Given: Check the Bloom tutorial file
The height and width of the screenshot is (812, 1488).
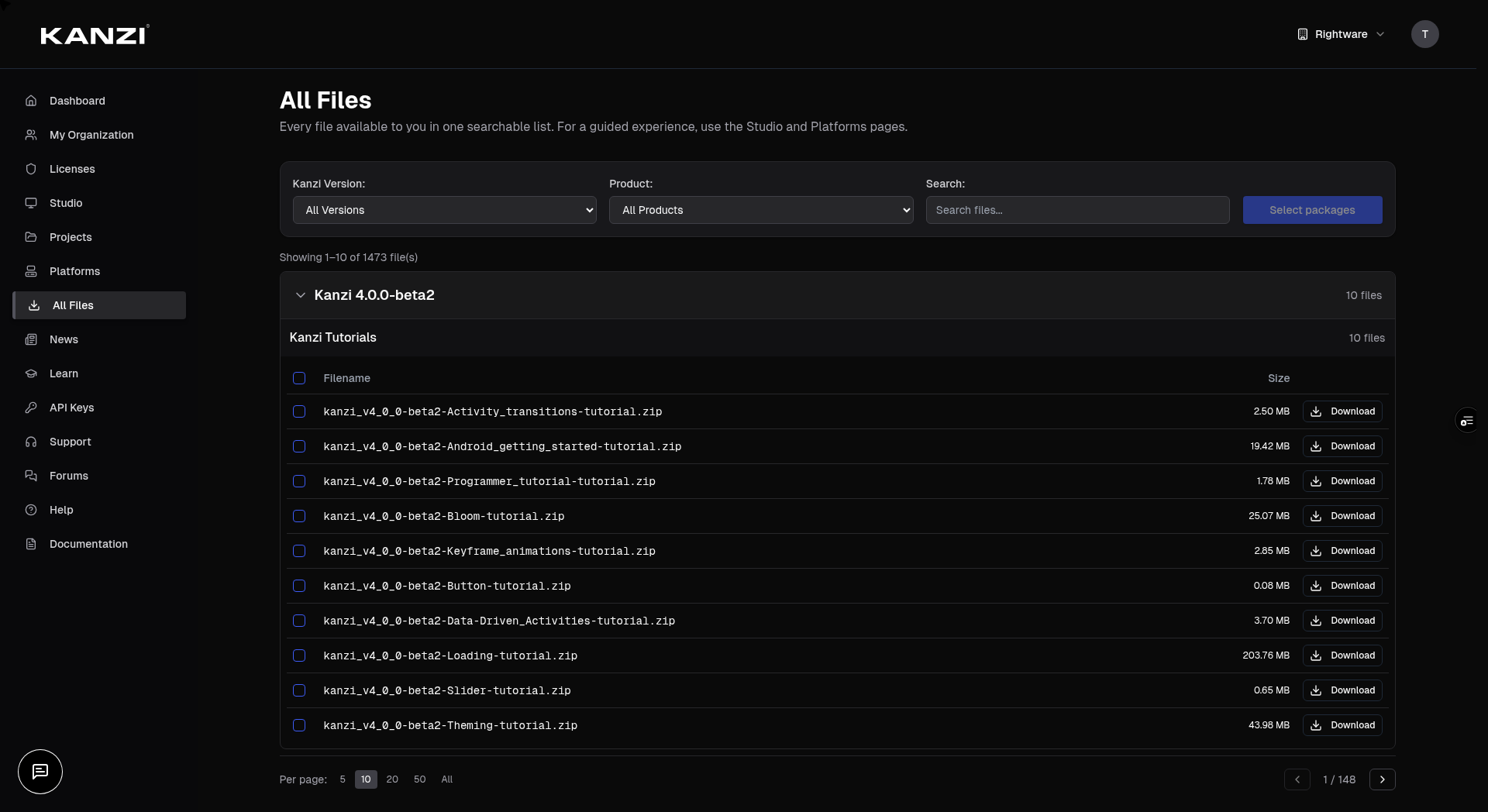Looking at the screenshot, I should tap(299, 516).
